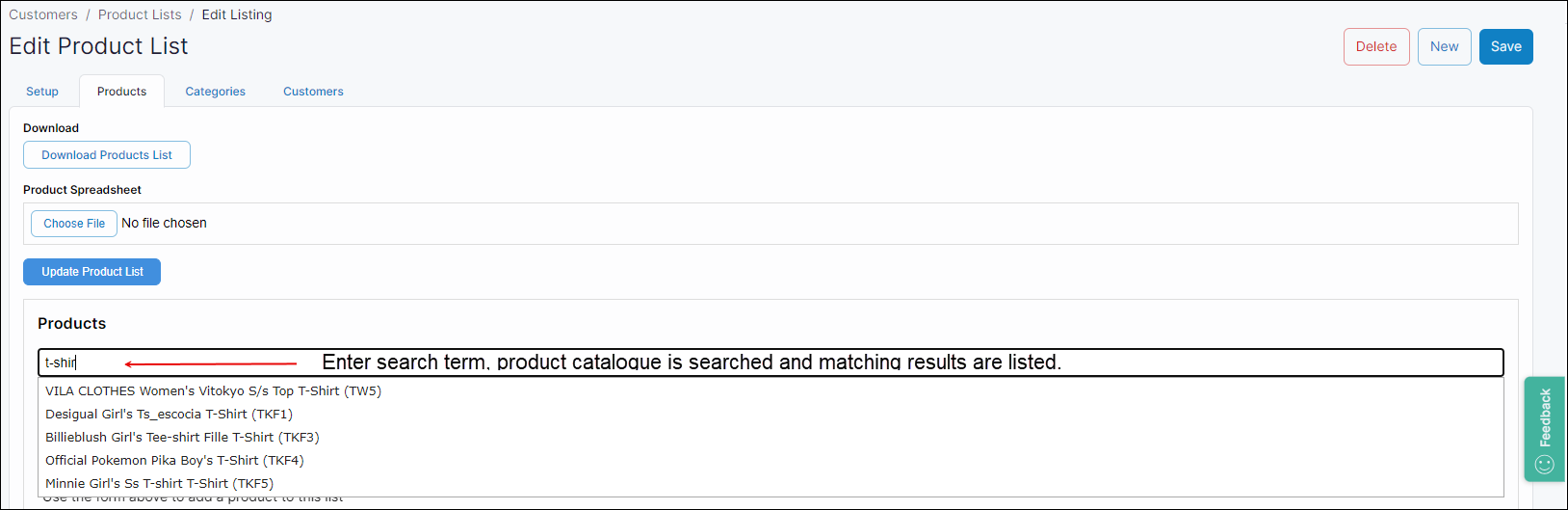Click Download Products List button
Image resolution: width=1568 pixels, height=510 pixels.
click(107, 155)
